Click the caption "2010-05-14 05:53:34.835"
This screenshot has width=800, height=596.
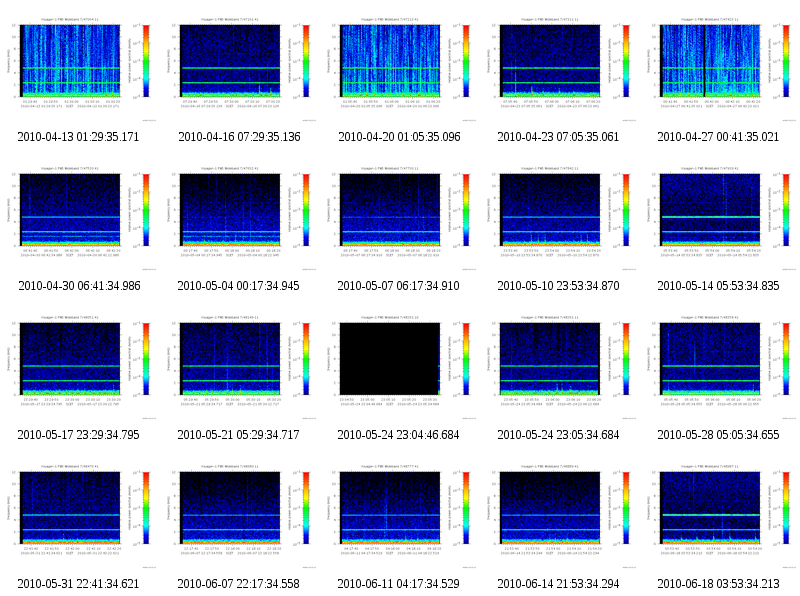(x=718, y=286)
